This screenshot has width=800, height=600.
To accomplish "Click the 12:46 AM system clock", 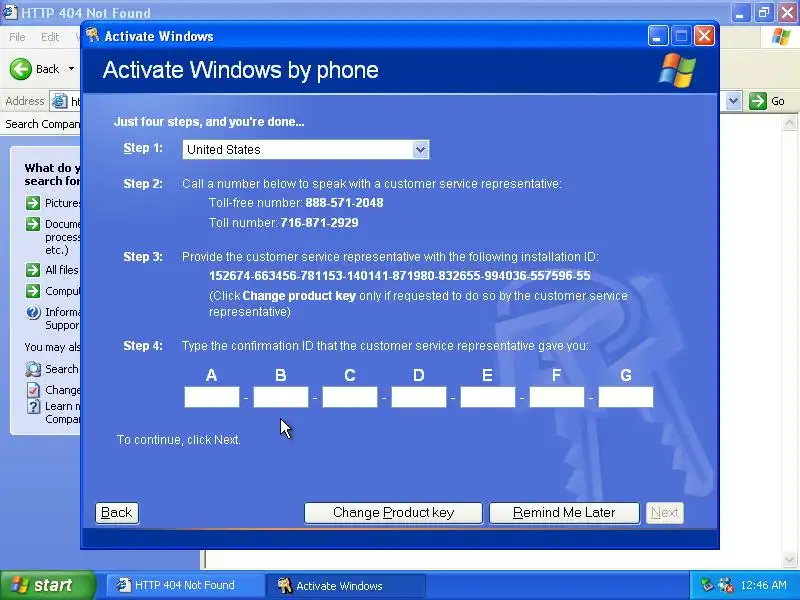I will 763,585.
